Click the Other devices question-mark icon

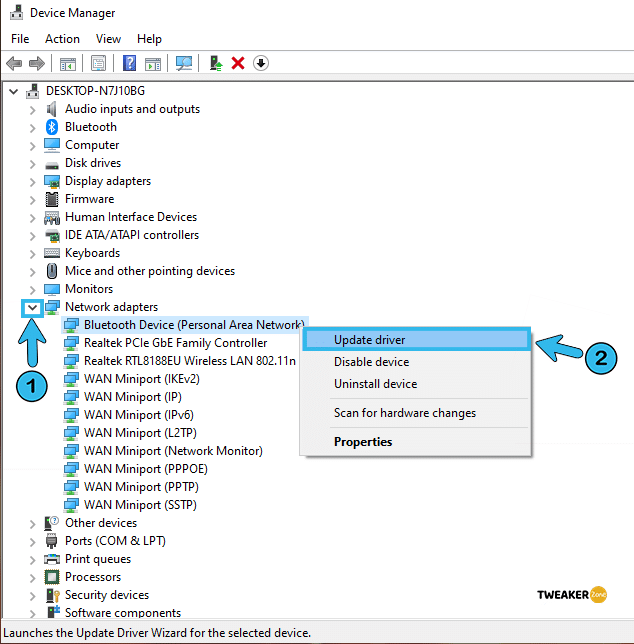click(x=52, y=523)
